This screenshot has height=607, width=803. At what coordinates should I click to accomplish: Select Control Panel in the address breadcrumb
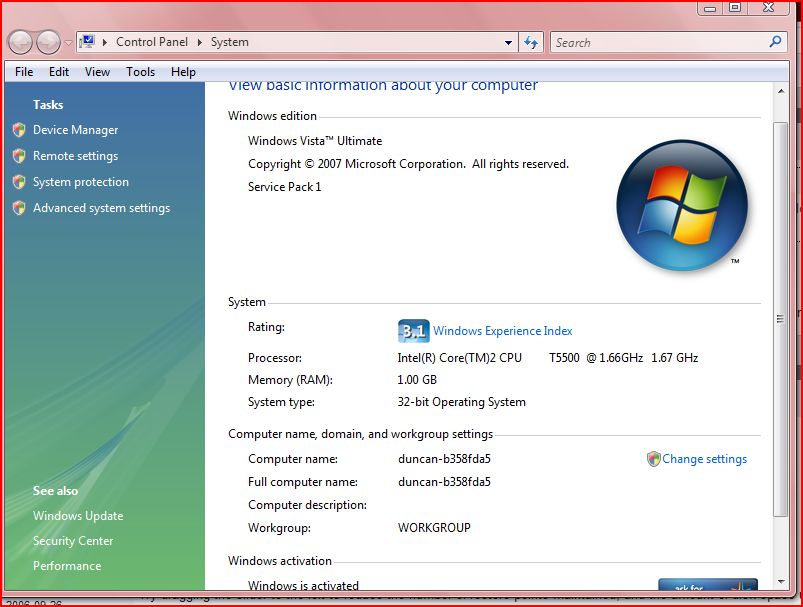(x=152, y=42)
